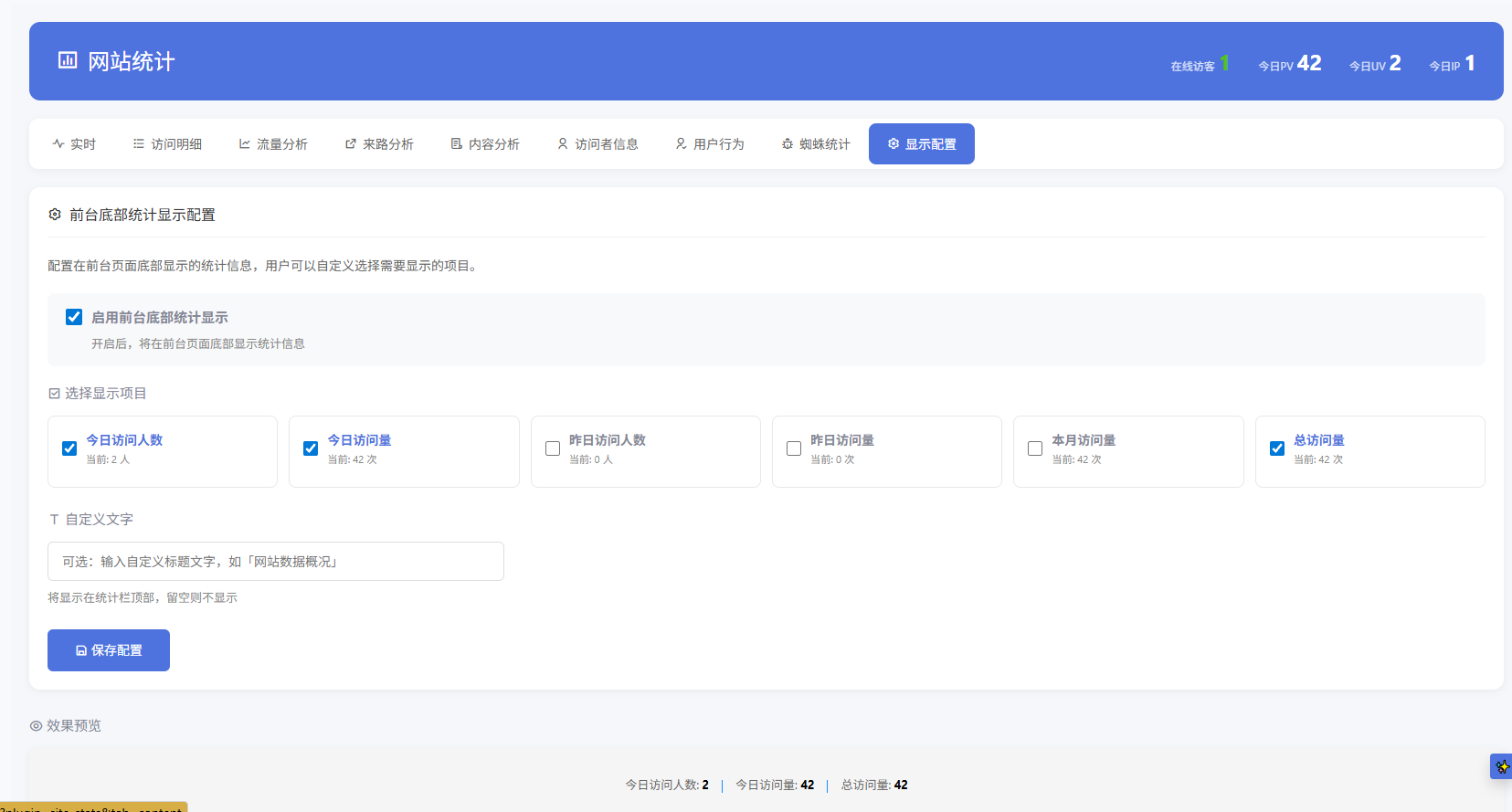
Task: Click the 网站统计 chart icon in header
Action: tap(68, 60)
